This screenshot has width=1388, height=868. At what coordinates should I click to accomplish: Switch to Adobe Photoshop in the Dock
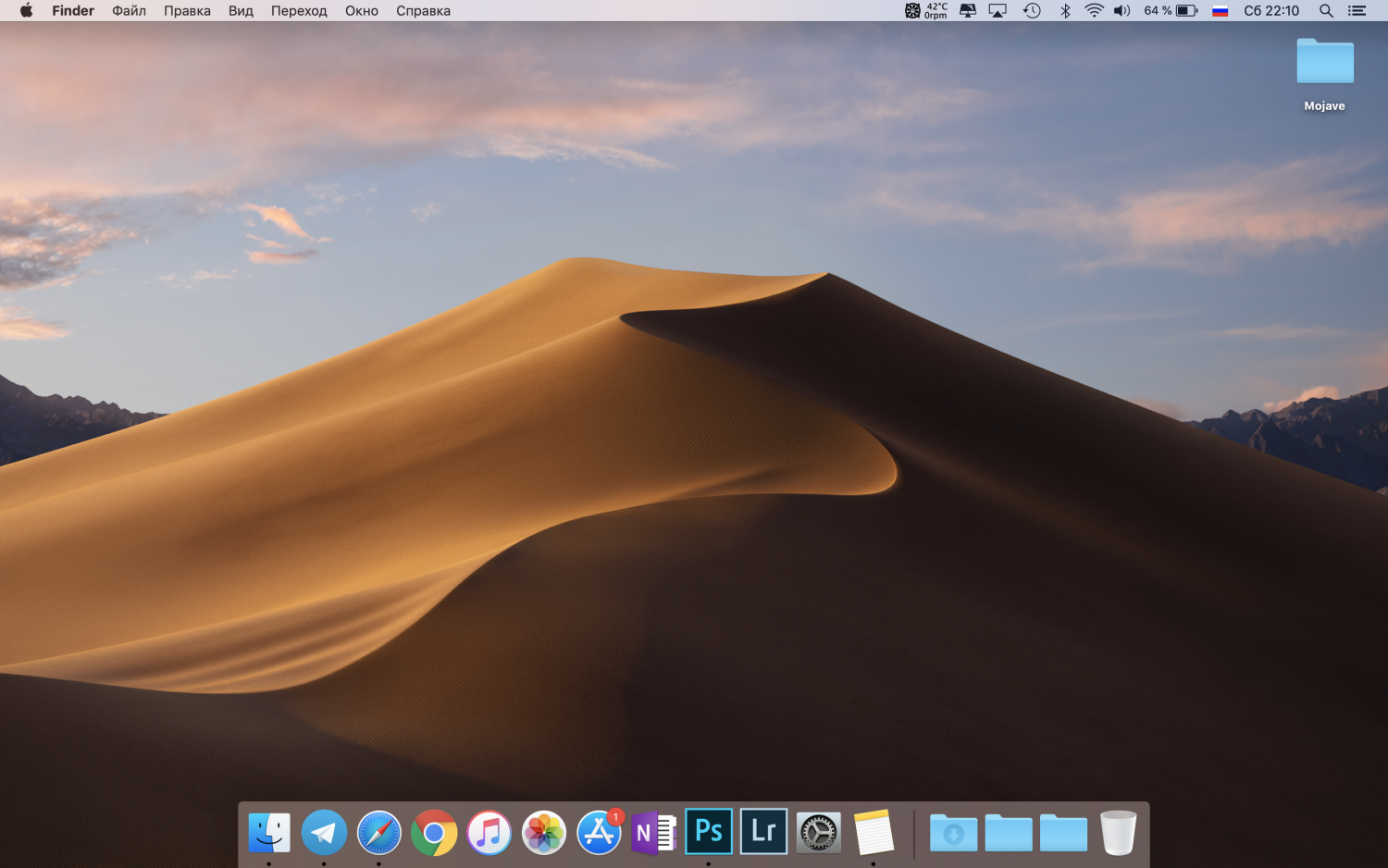(709, 831)
